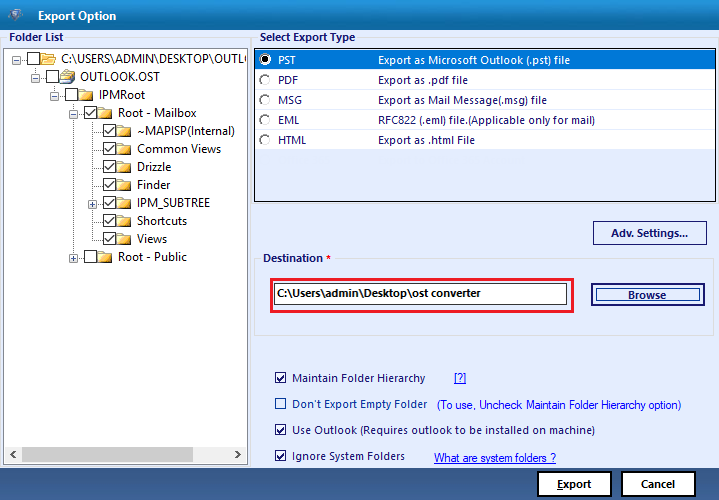Open the 'What are system folders ?' link
Viewport: 719px width, 500px height.
tap(494, 458)
